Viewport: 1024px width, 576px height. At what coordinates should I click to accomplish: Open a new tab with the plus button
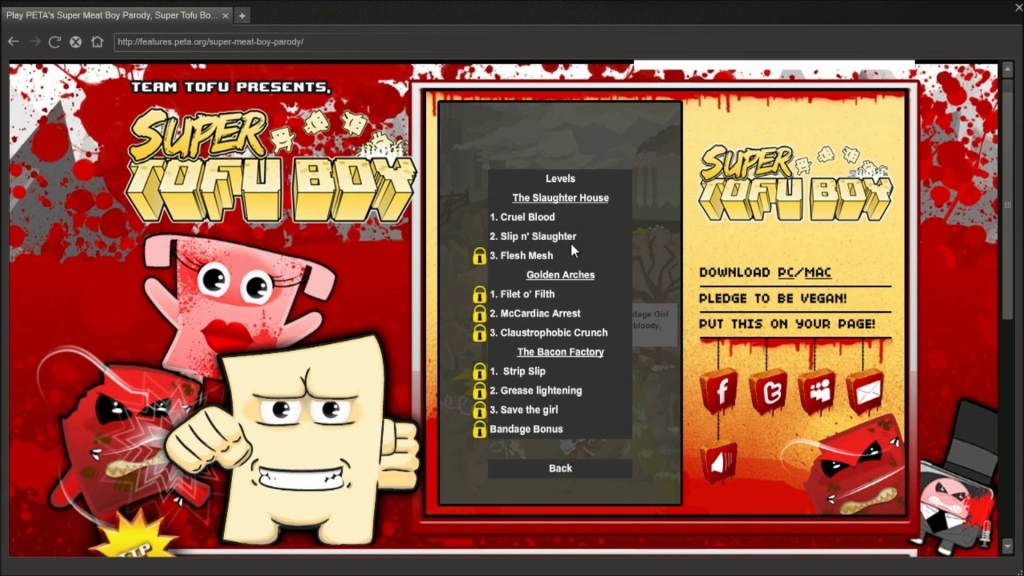tap(242, 15)
